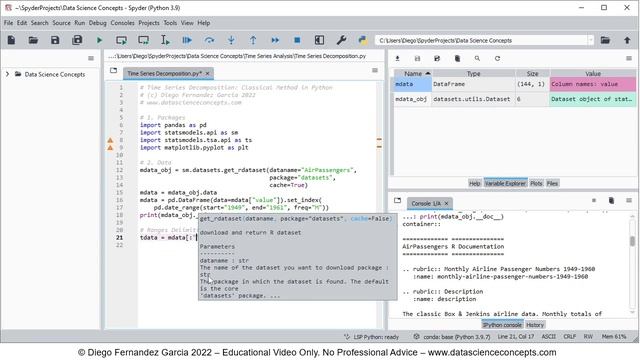Image resolution: width=640 pixels, height=360 pixels.
Task: Open the Tools menu
Action: coord(170,23)
